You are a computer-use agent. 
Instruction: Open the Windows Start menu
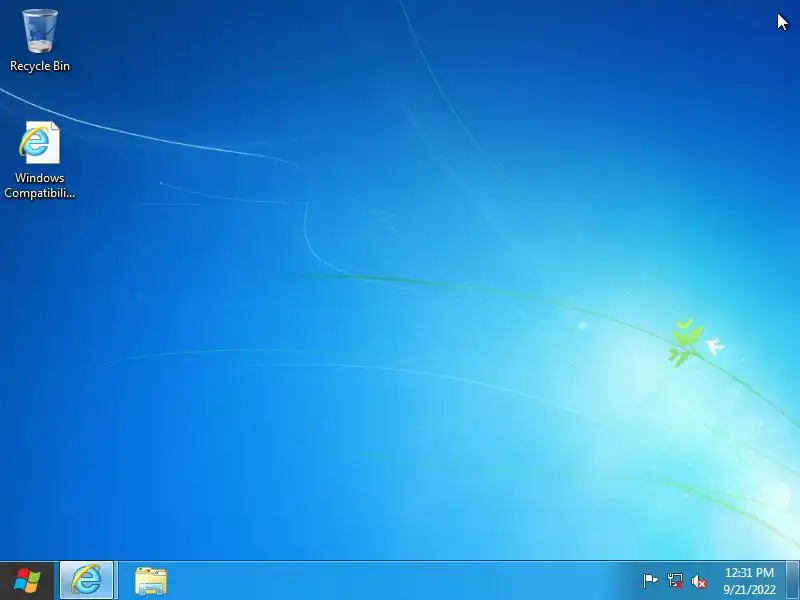tap(27, 581)
